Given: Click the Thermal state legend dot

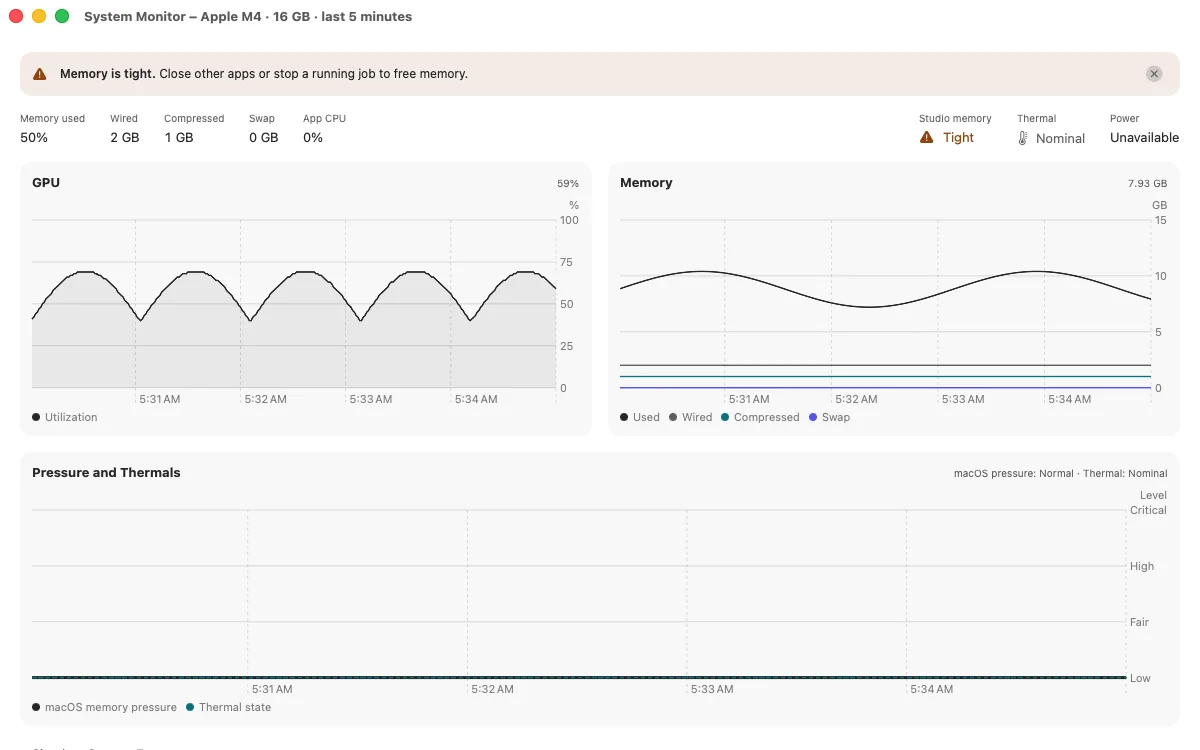Looking at the screenshot, I should tap(190, 707).
